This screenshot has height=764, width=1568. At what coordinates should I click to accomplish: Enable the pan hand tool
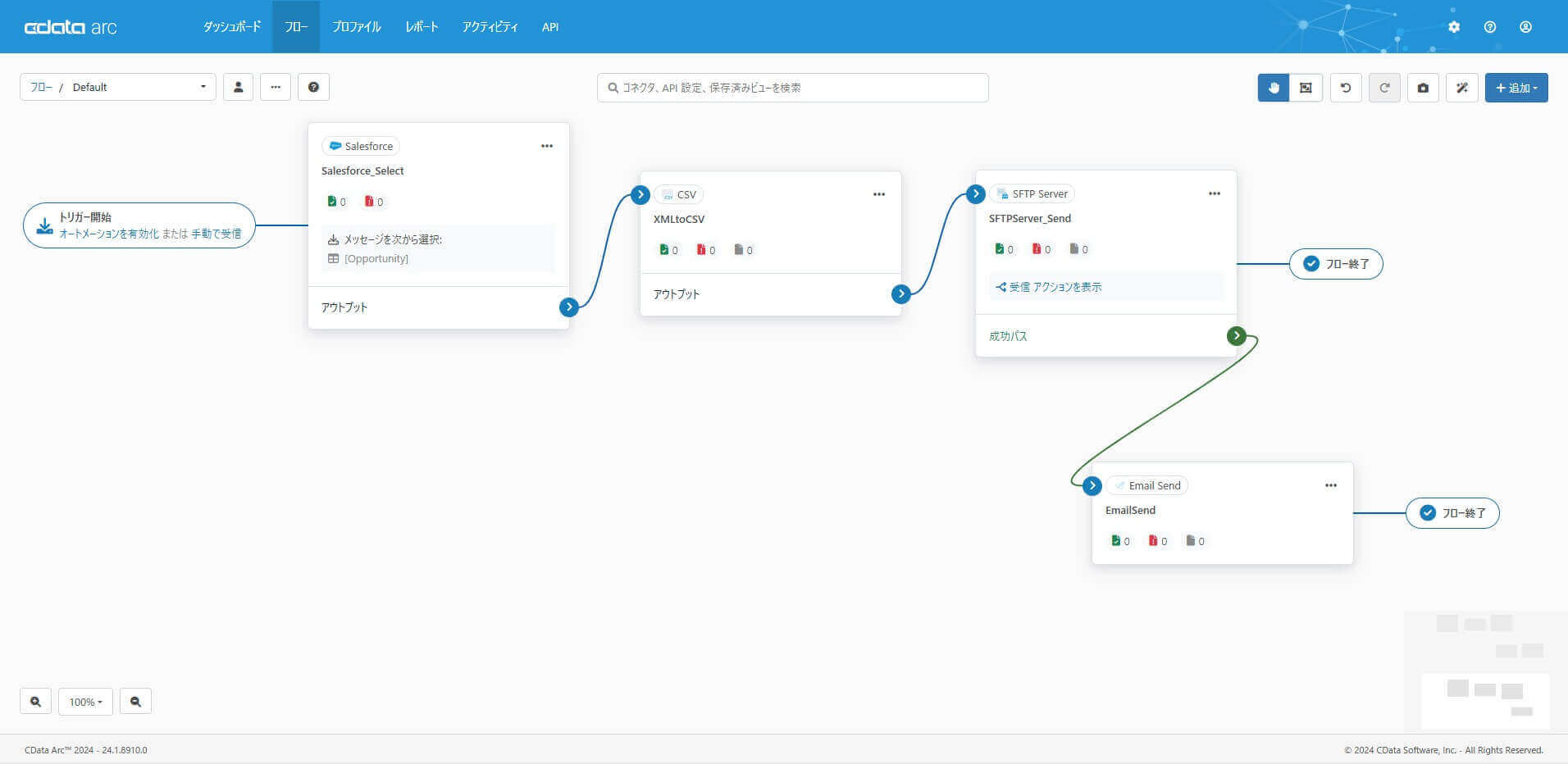tap(1274, 88)
